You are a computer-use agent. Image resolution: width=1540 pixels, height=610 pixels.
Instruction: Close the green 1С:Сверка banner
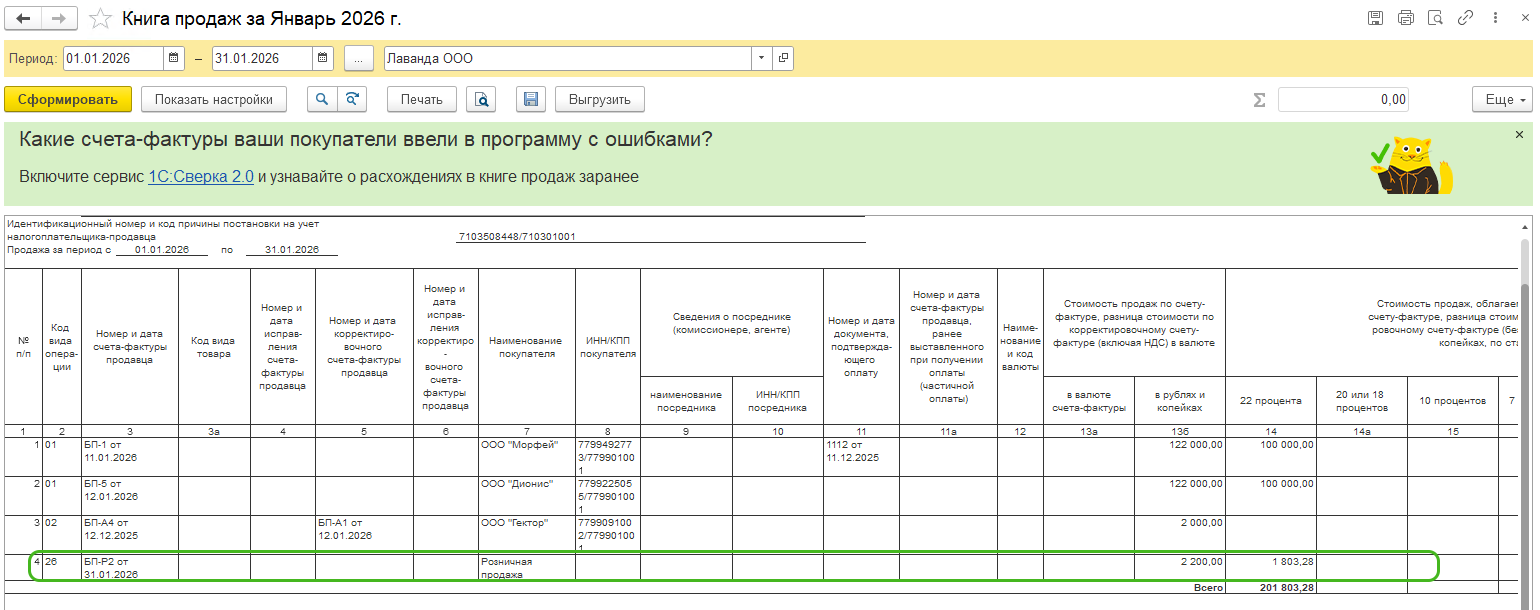pyautogui.click(x=1519, y=134)
